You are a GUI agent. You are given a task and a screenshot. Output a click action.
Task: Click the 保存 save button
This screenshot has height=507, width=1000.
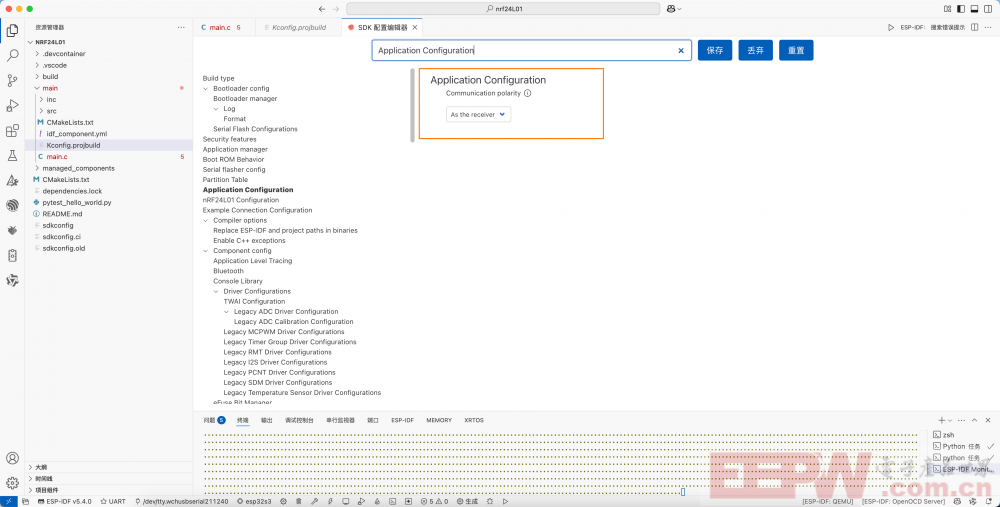tap(715, 50)
